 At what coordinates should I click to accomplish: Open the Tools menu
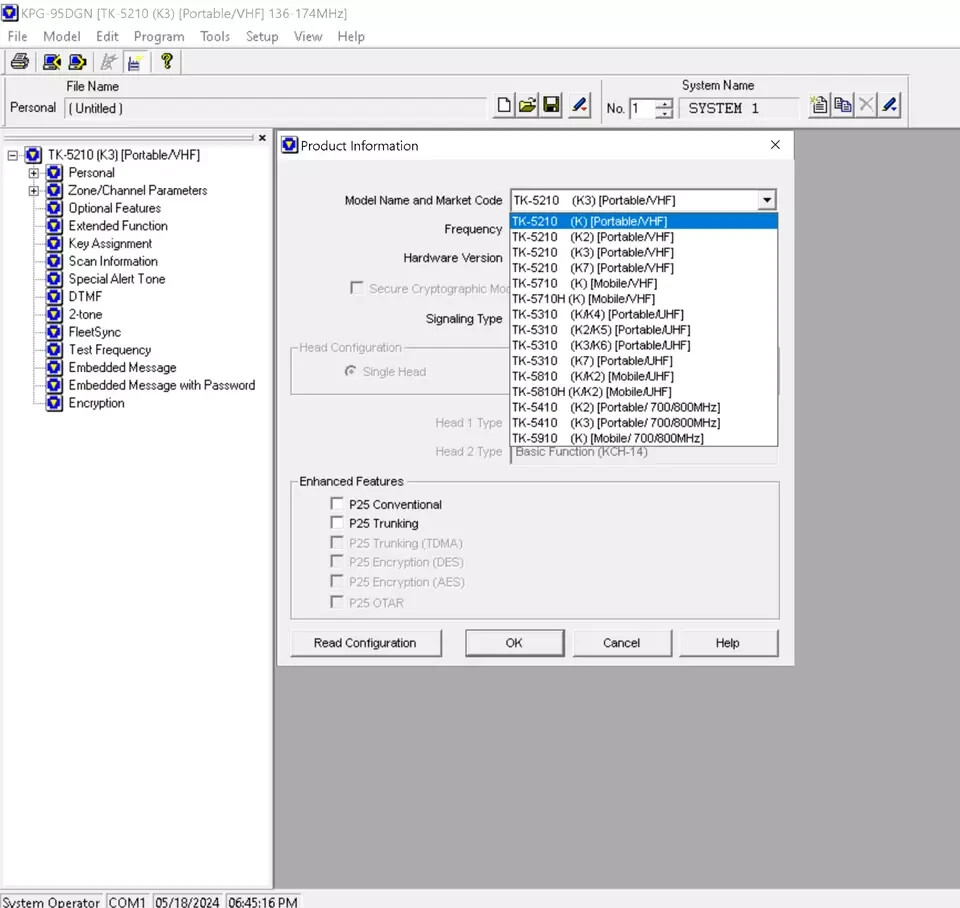[215, 36]
